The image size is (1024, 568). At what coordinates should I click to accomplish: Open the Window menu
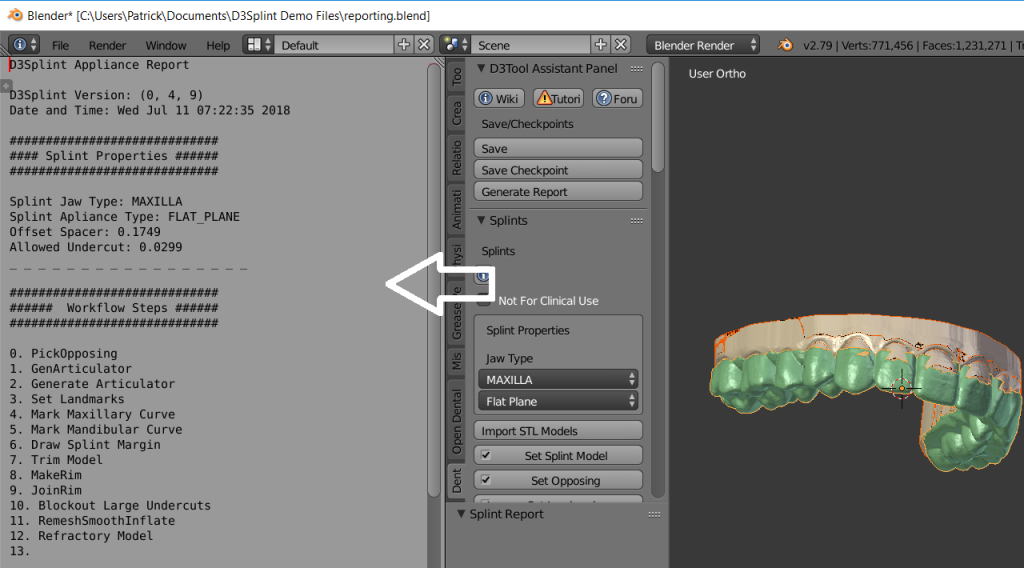click(x=165, y=45)
